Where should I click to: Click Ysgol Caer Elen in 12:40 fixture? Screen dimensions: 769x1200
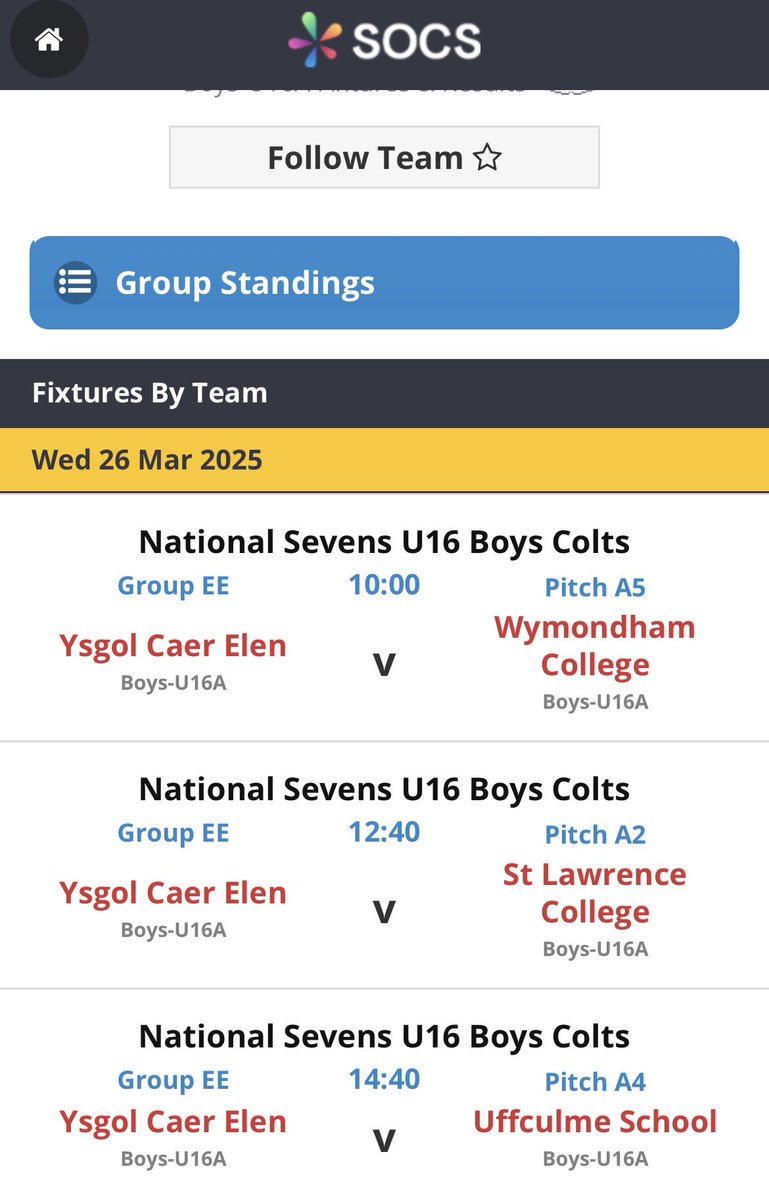coord(173,893)
